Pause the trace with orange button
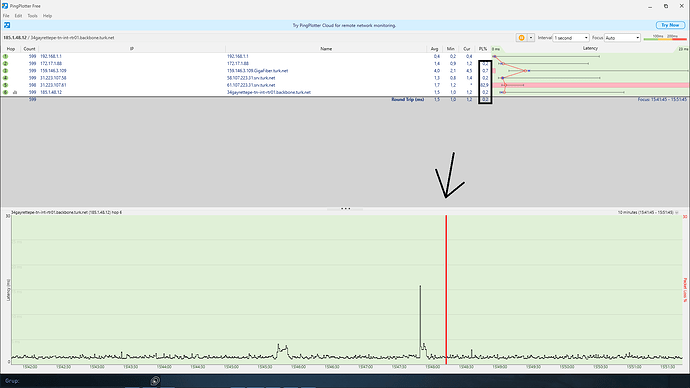This screenshot has width=690, height=388. (x=521, y=38)
